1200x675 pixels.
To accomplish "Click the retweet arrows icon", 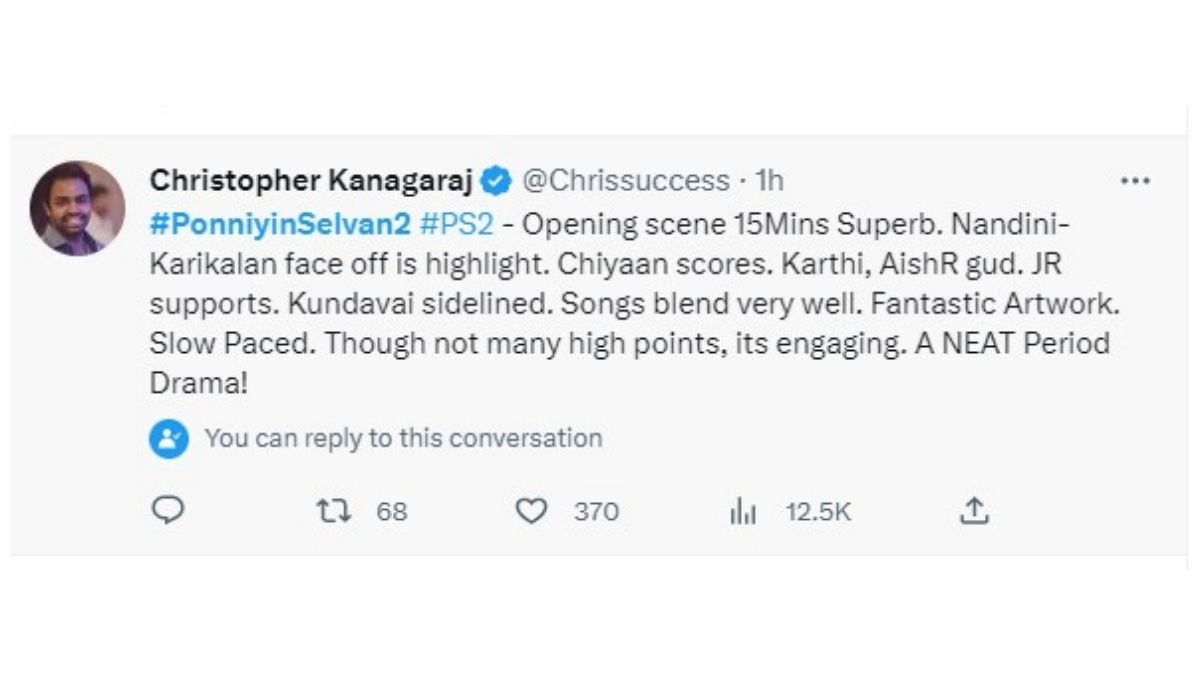I will click(x=333, y=511).
